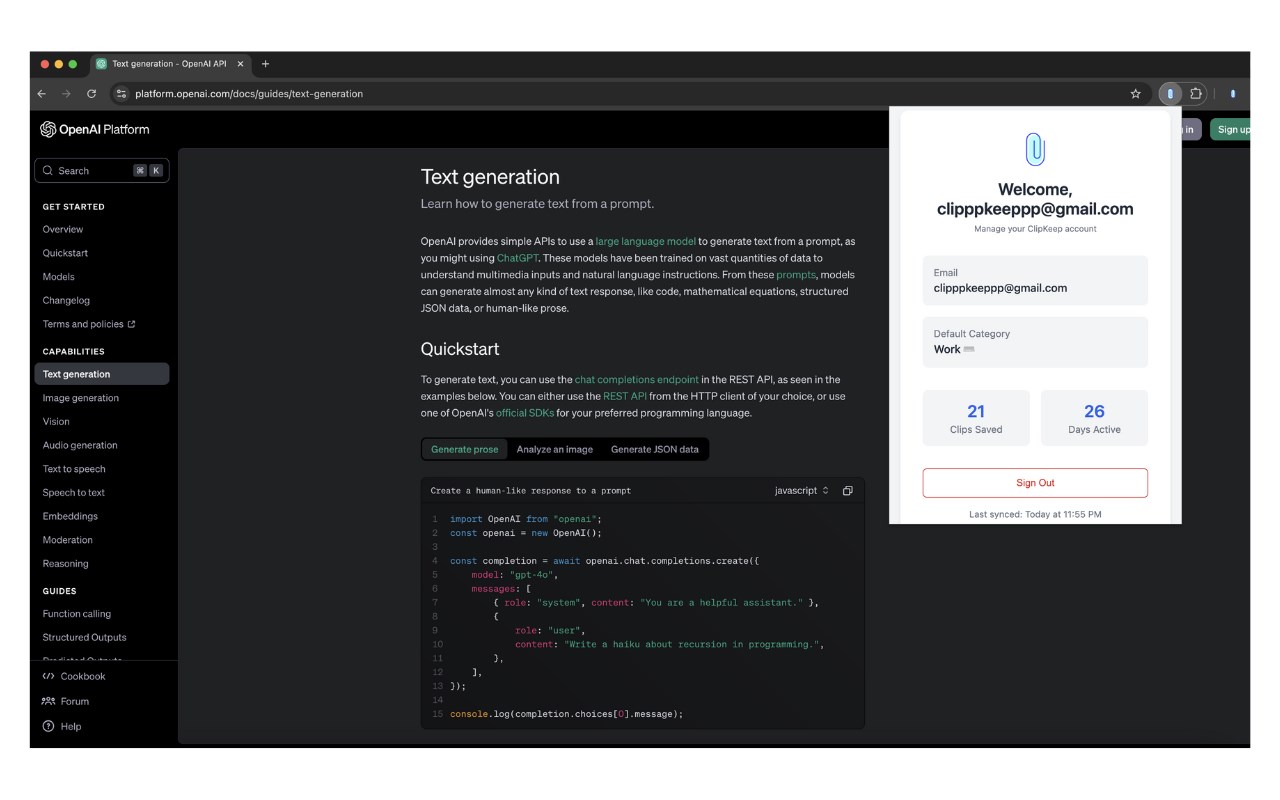Click the ClipKeep paperclip logo in popup
This screenshot has width=1280, height=800.
1035,150
